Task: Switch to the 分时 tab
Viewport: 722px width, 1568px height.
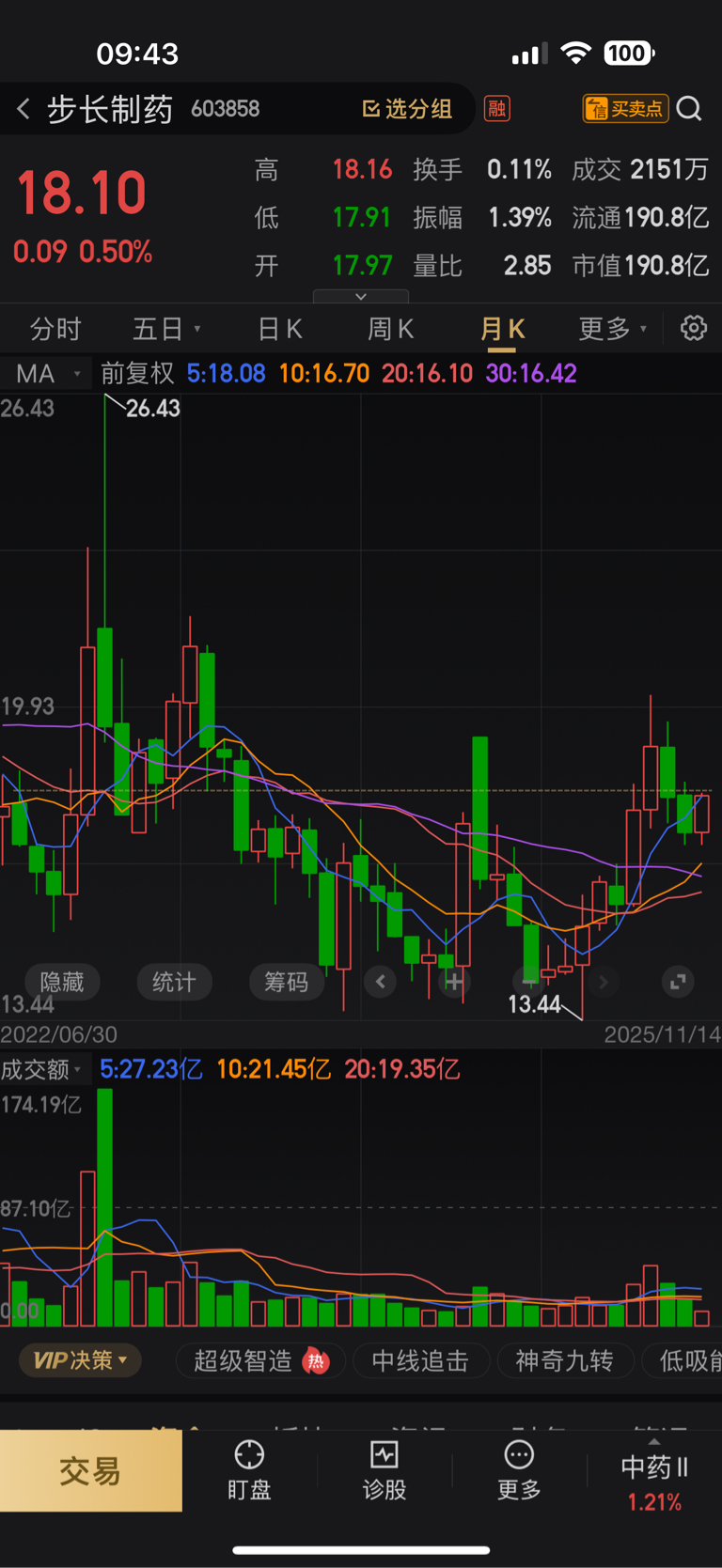Action: click(x=55, y=329)
